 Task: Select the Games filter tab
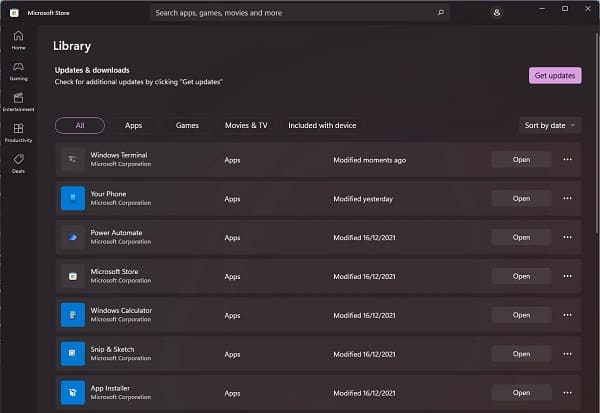187,125
